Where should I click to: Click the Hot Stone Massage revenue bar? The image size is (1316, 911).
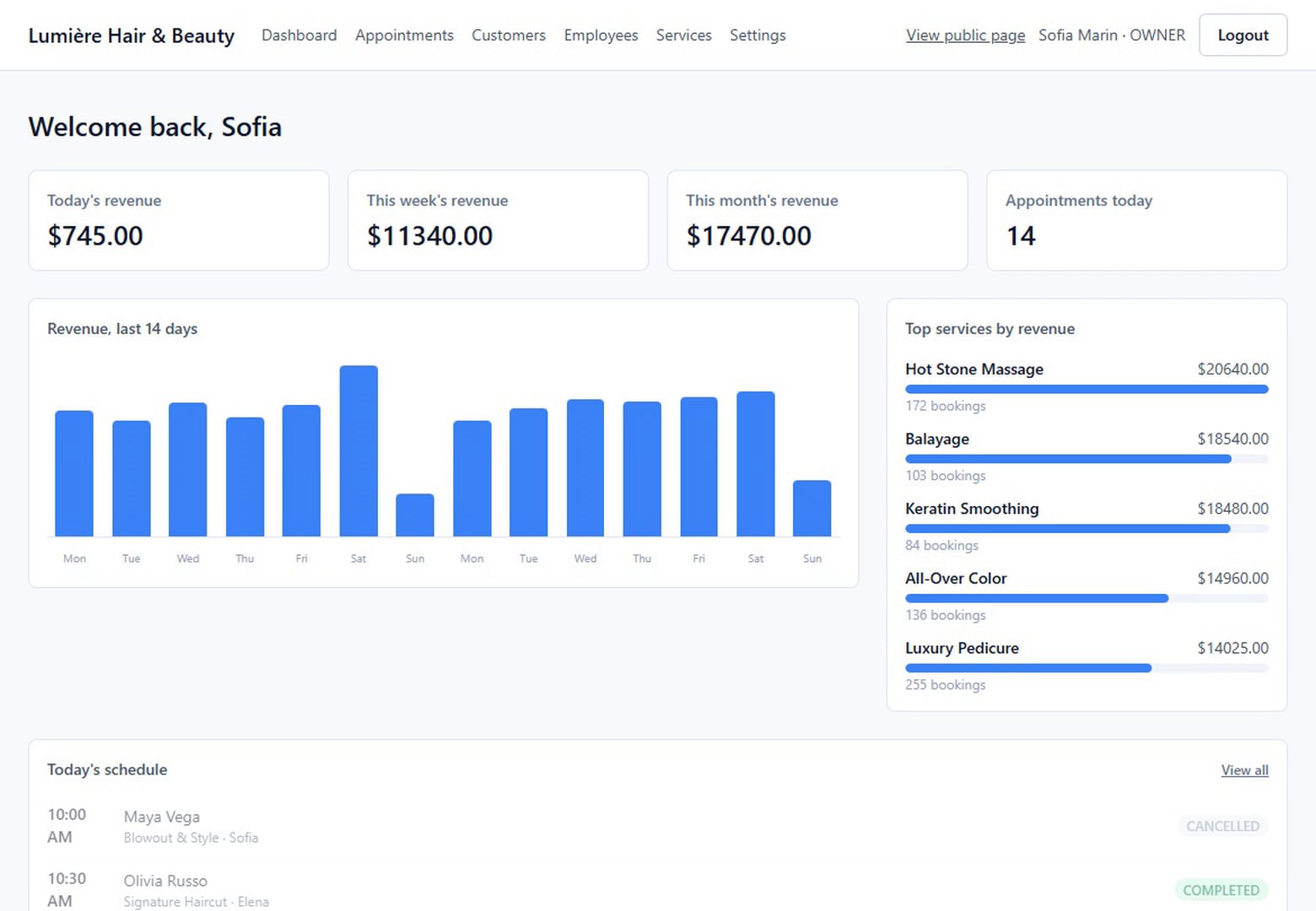click(1087, 389)
